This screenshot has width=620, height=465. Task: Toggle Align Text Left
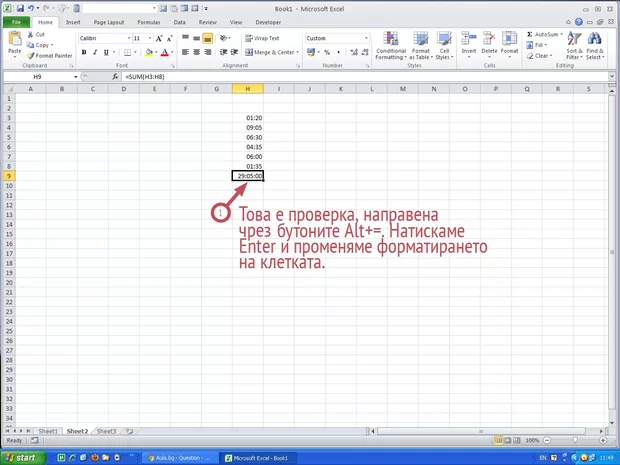point(185,52)
